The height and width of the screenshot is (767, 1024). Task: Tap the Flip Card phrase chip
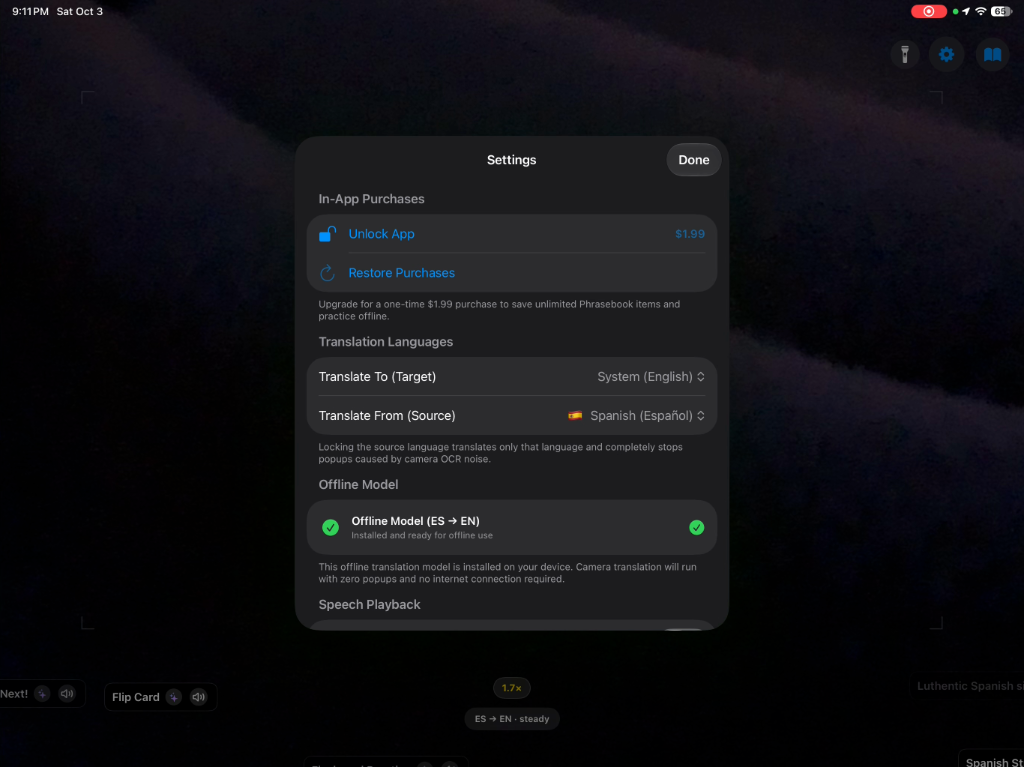tap(160, 697)
